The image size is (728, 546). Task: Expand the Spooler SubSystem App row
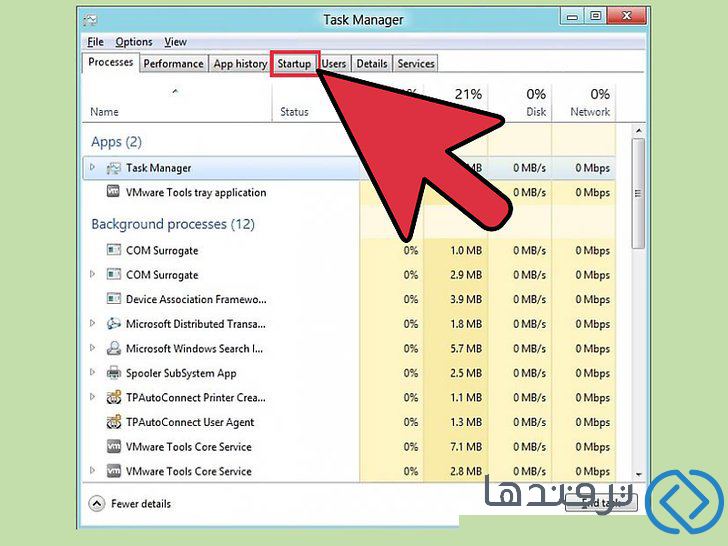coord(92,372)
